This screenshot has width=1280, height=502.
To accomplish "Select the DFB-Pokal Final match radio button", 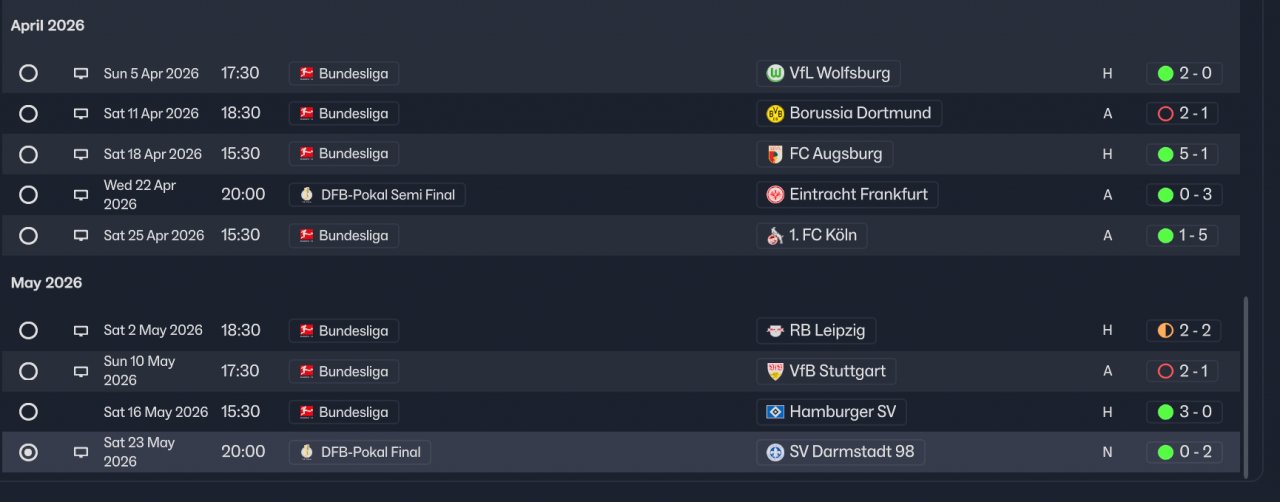I will click(x=28, y=452).
